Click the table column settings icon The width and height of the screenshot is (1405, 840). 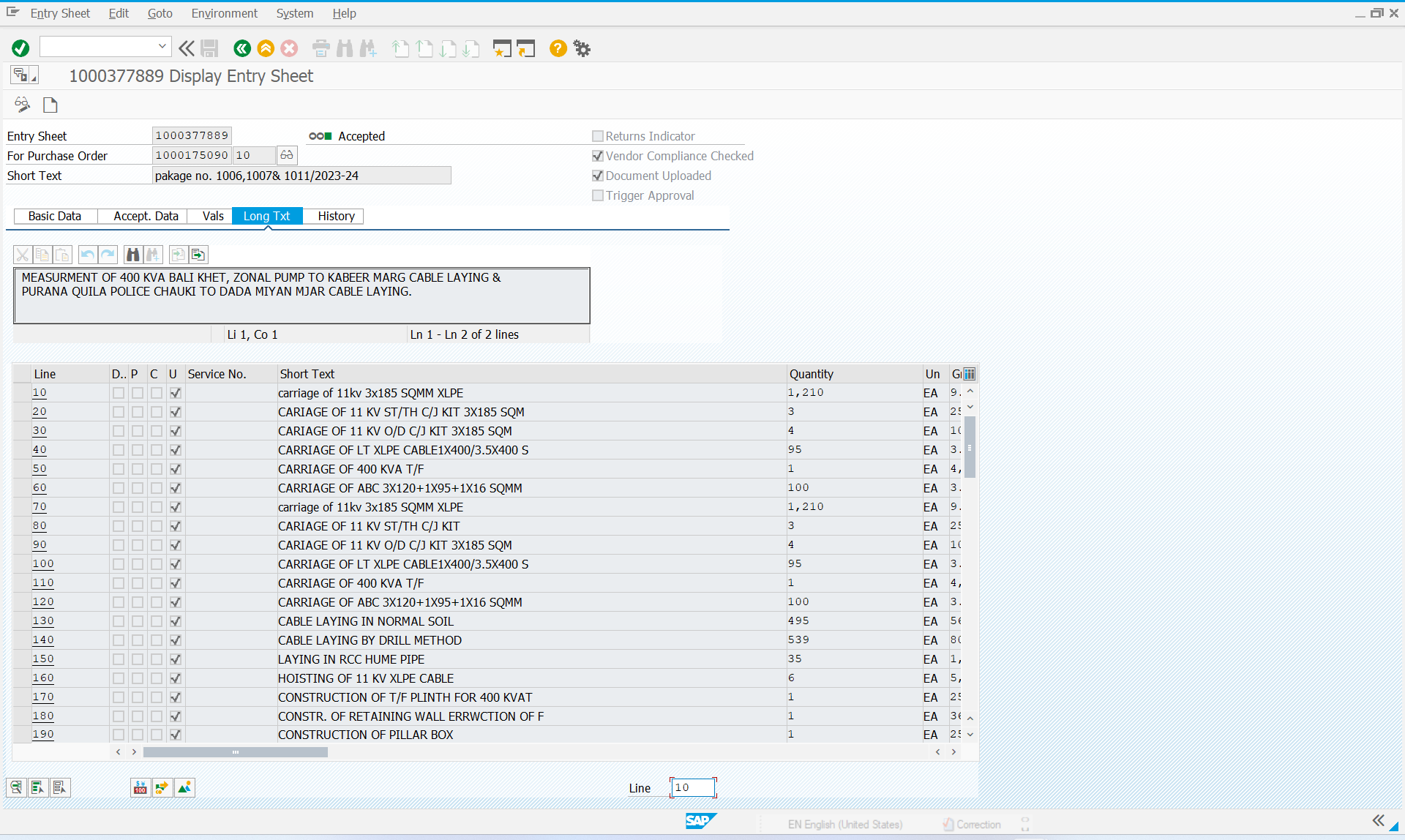click(970, 374)
